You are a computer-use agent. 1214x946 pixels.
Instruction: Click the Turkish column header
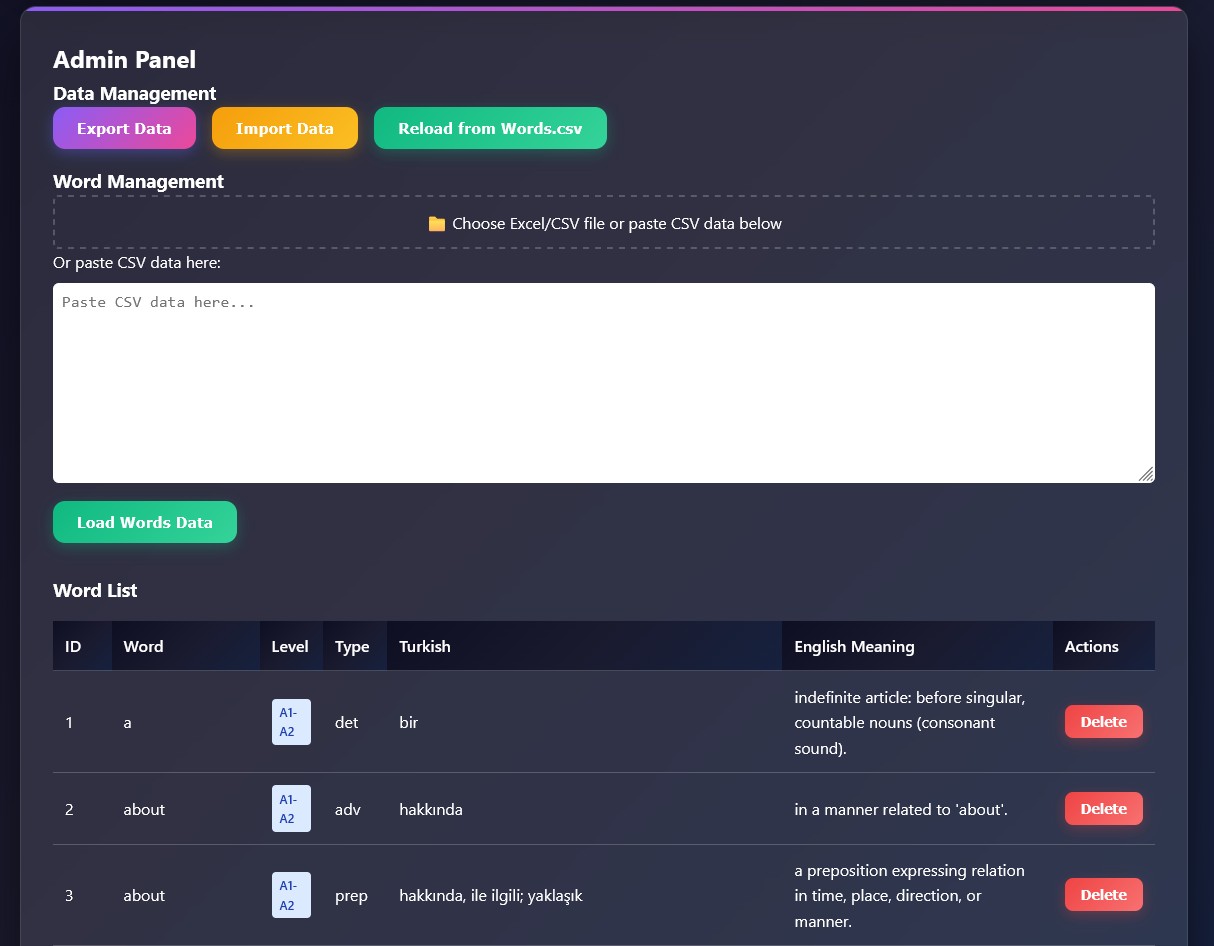[425, 646]
